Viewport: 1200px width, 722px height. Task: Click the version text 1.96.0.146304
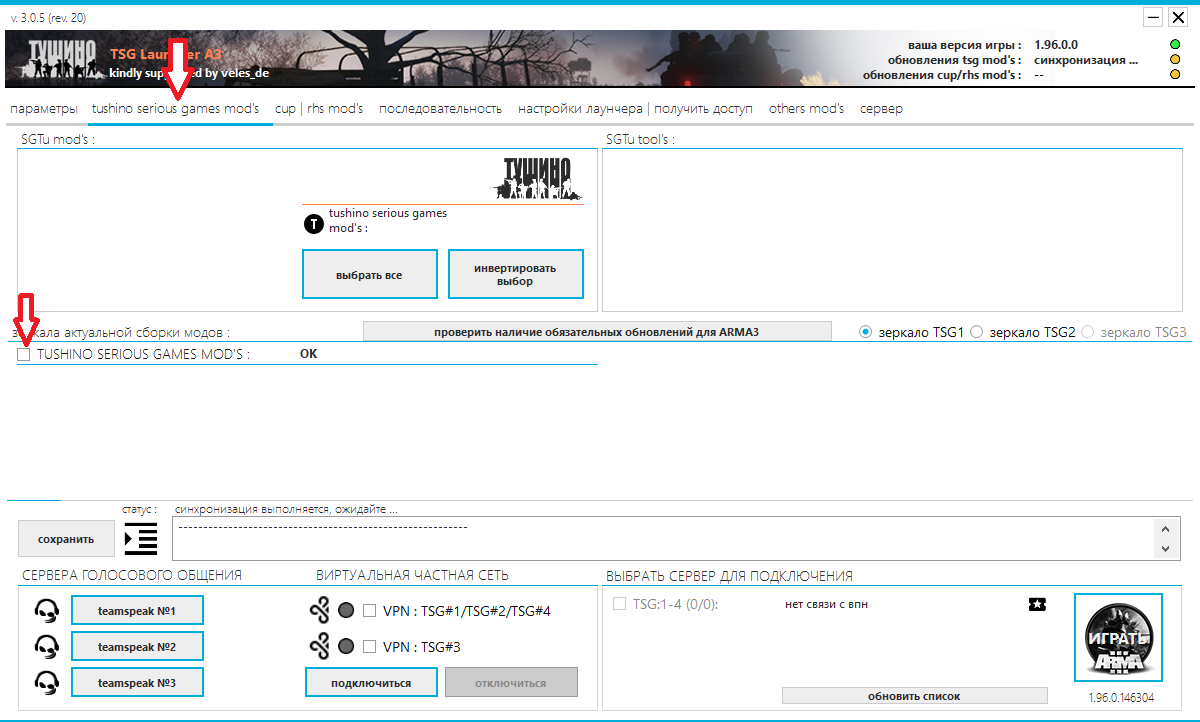coord(1121,698)
